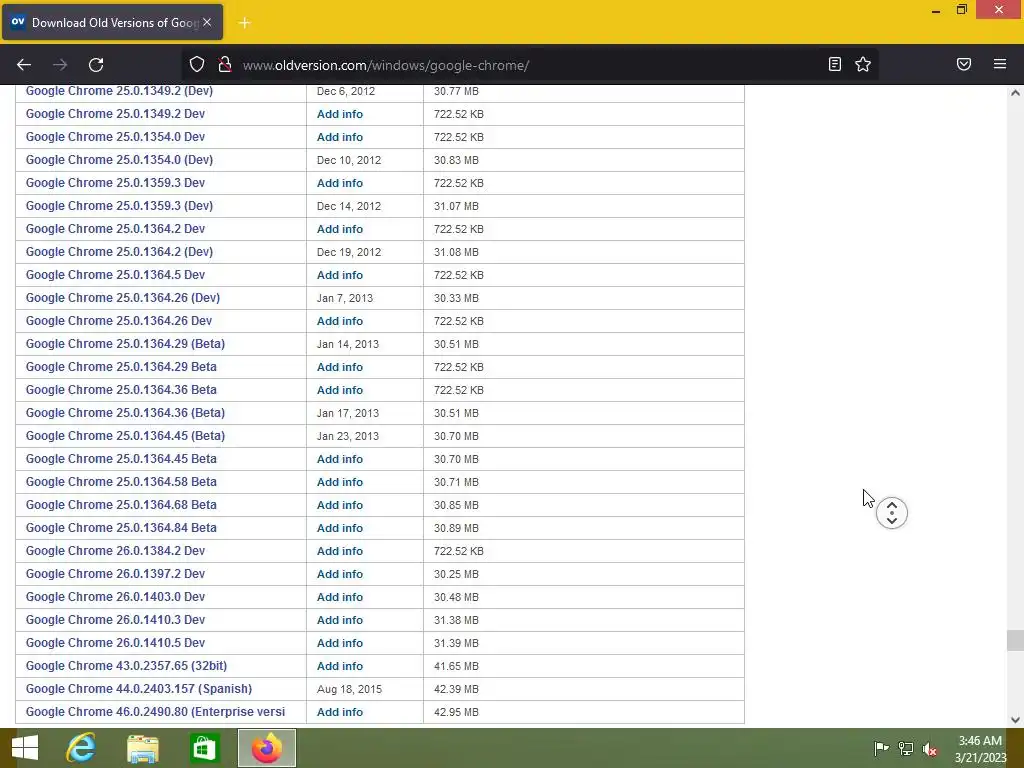Open the Windows Start button

pos(25,748)
